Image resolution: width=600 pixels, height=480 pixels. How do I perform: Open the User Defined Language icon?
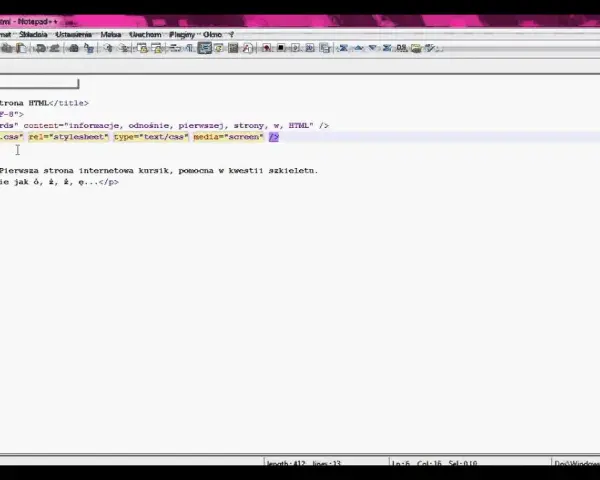219,48
